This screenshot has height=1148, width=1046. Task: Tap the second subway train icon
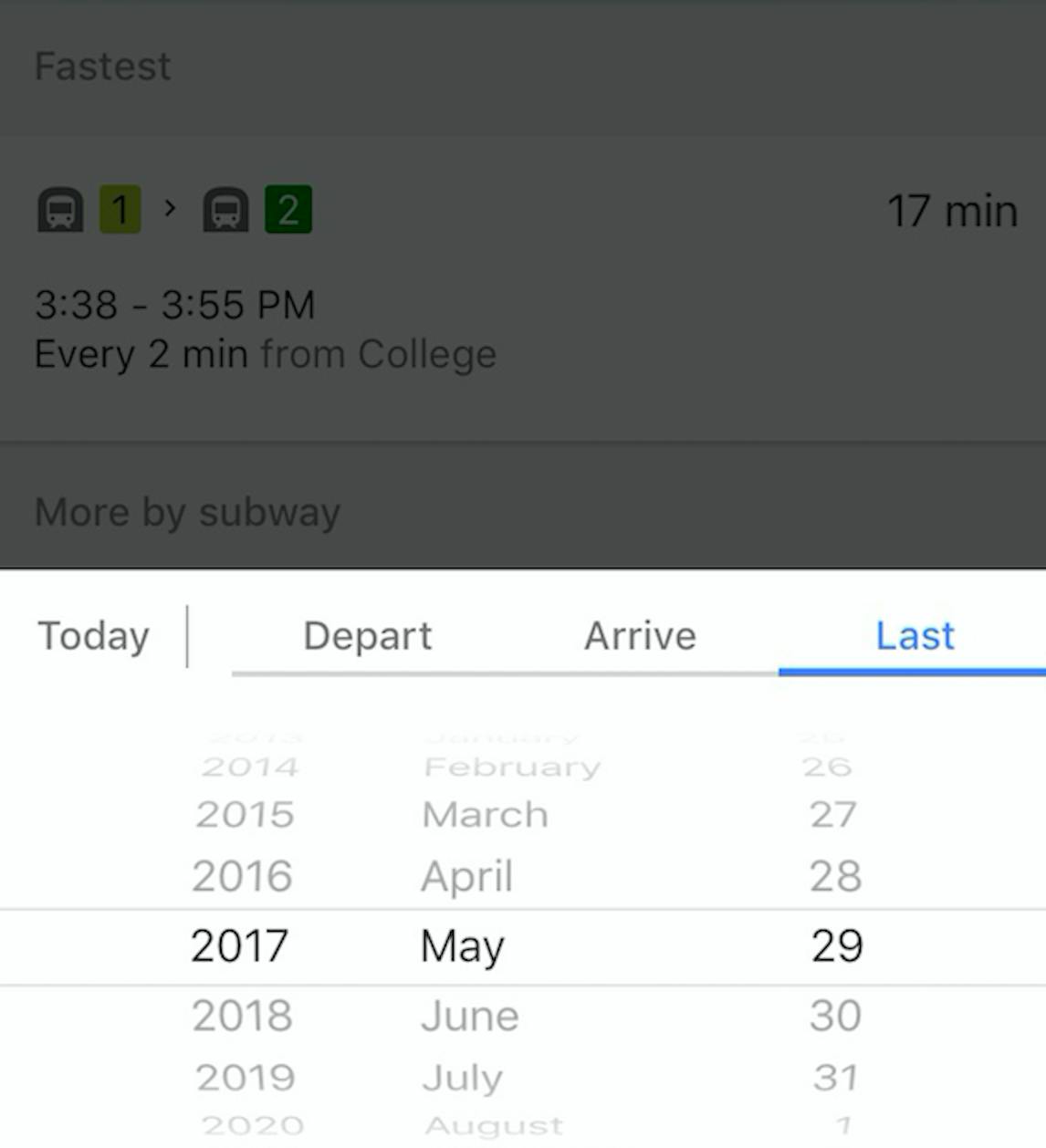point(225,210)
